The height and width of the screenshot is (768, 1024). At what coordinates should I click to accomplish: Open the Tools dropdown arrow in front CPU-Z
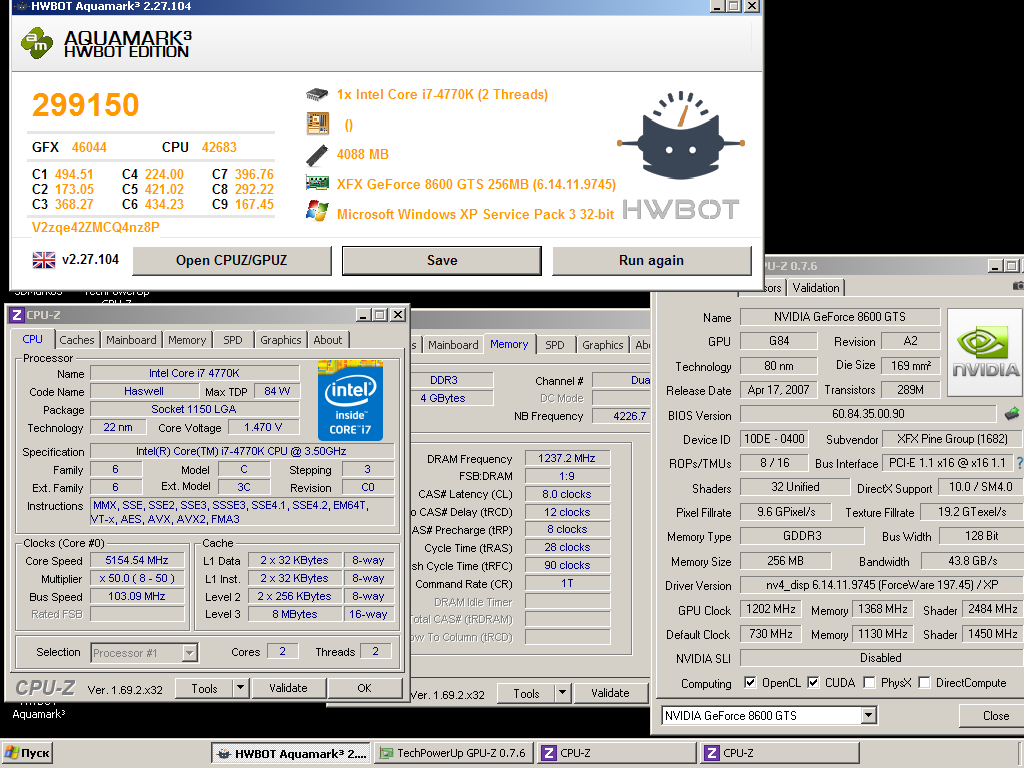[x=240, y=688]
